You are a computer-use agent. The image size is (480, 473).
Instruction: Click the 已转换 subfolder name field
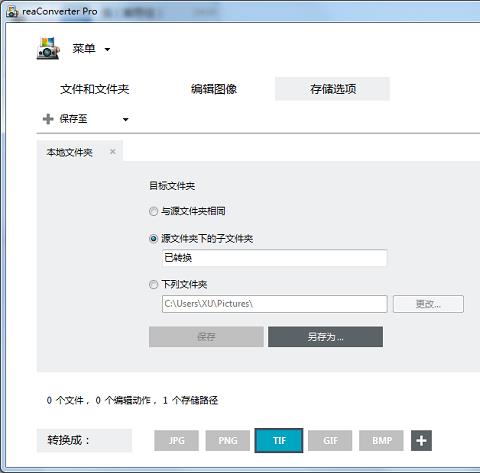coord(275,258)
